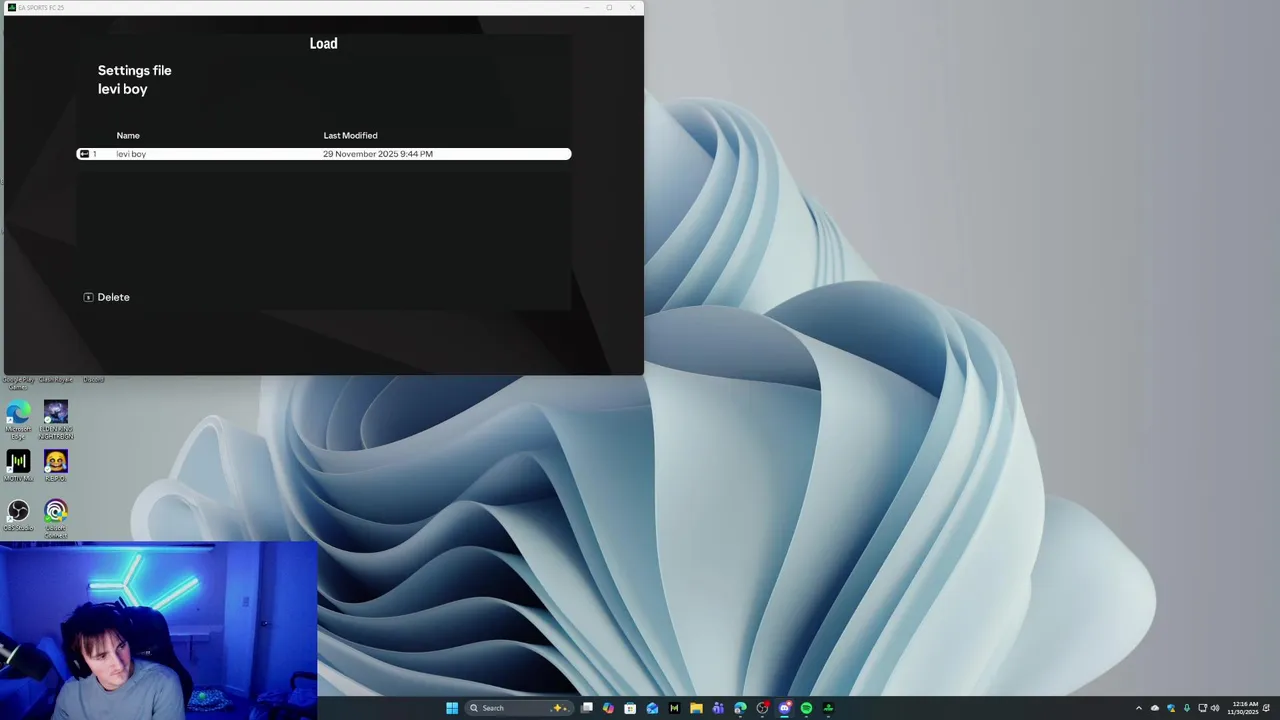Click Delete option in Load screen
The width and height of the screenshot is (1280, 720).
click(x=107, y=297)
